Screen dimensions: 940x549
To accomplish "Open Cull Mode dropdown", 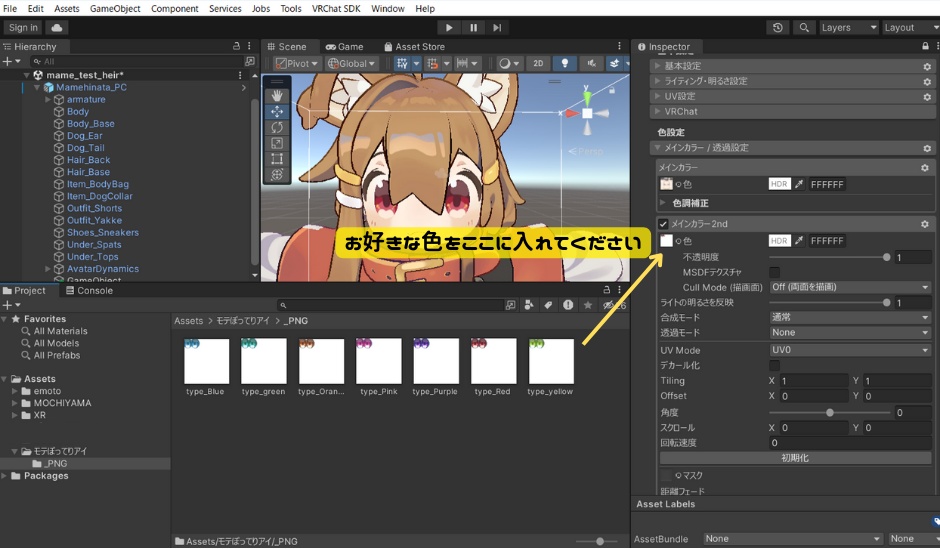I will click(849, 287).
